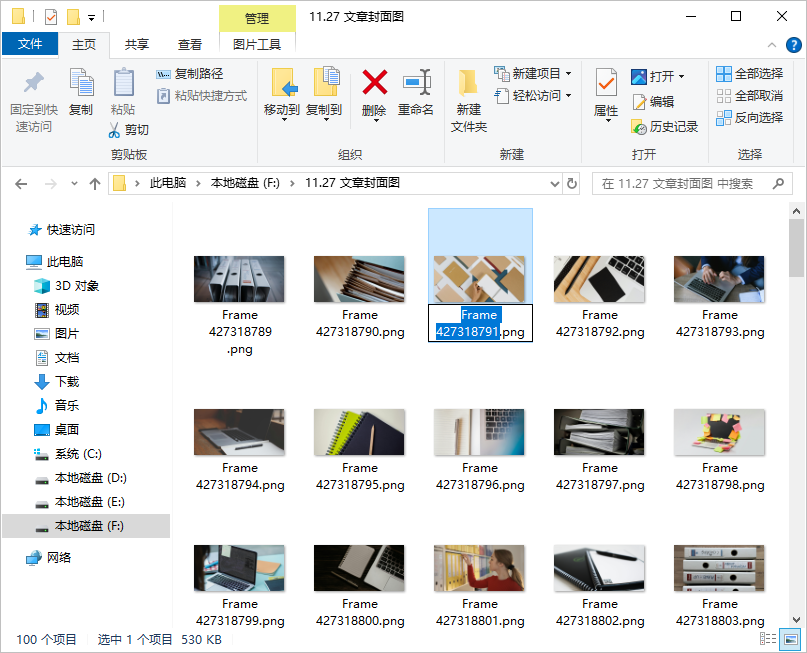The height and width of the screenshot is (653, 807).
Task: Click Invert Selection (反向选择)
Action: pyautogui.click(x=749, y=118)
